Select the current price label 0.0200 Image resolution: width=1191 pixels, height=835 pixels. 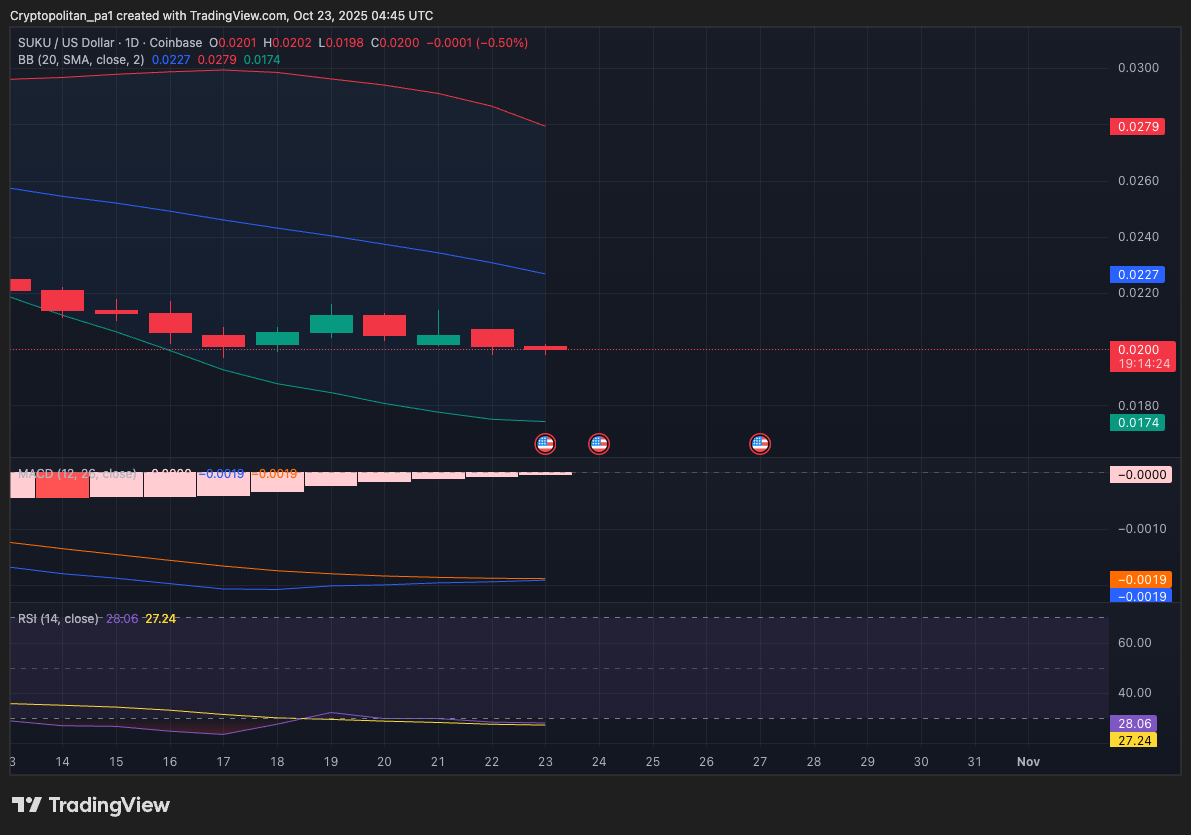coord(1140,349)
